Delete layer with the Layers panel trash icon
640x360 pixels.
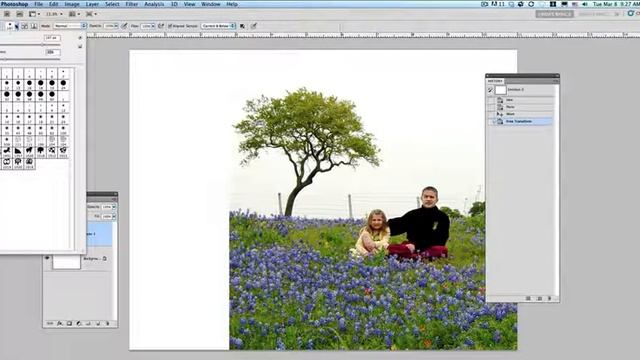coord(108,323)
